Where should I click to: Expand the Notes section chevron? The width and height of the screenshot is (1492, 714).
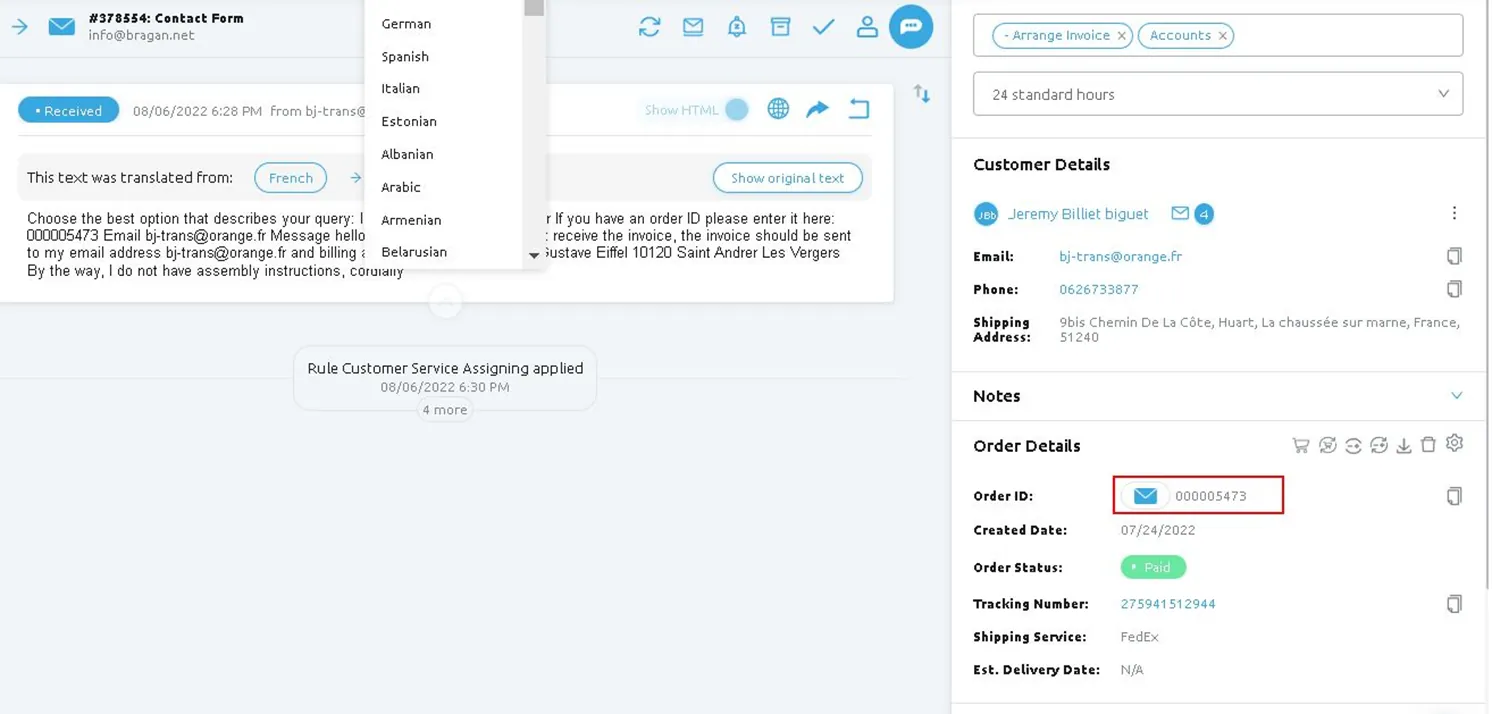click(x=1456, y=396)
